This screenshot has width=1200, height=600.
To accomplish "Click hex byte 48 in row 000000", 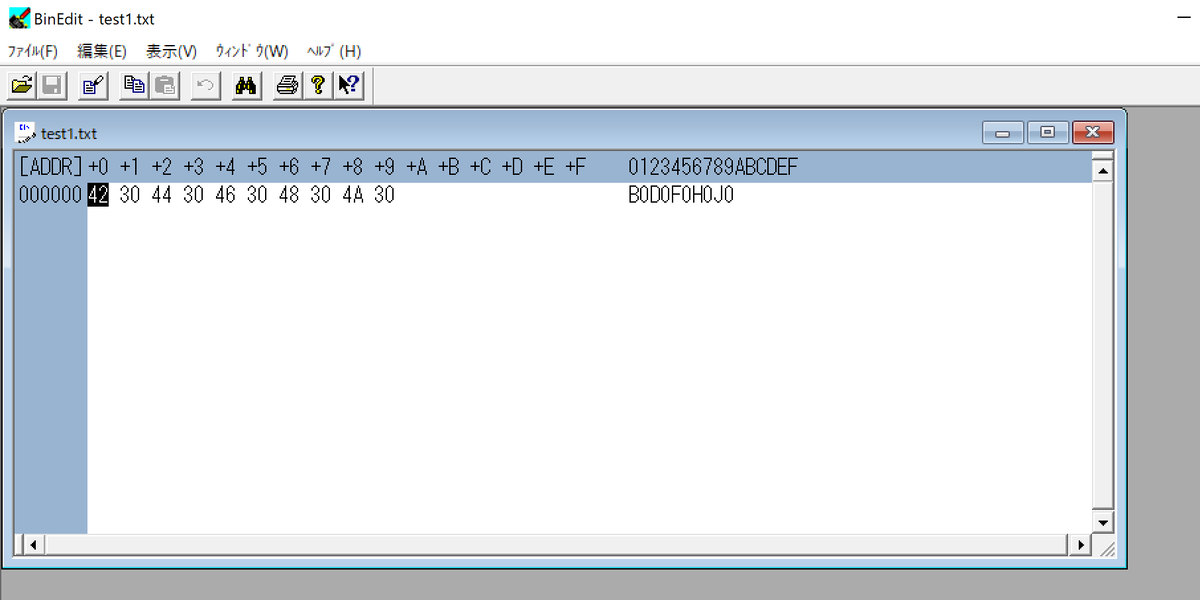I will [x=289, y=195].
